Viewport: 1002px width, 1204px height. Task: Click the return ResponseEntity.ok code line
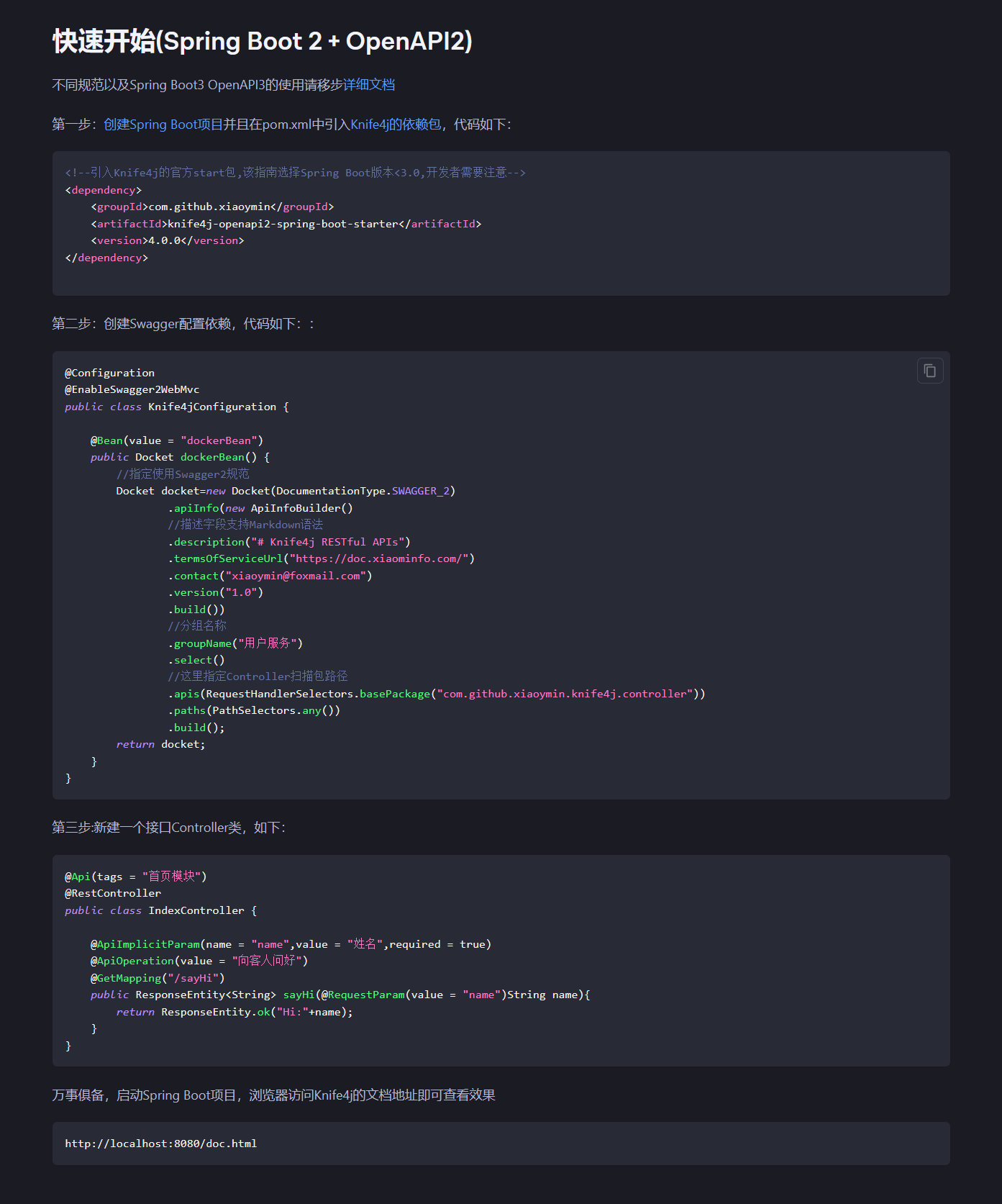(x=234, y=1012)
